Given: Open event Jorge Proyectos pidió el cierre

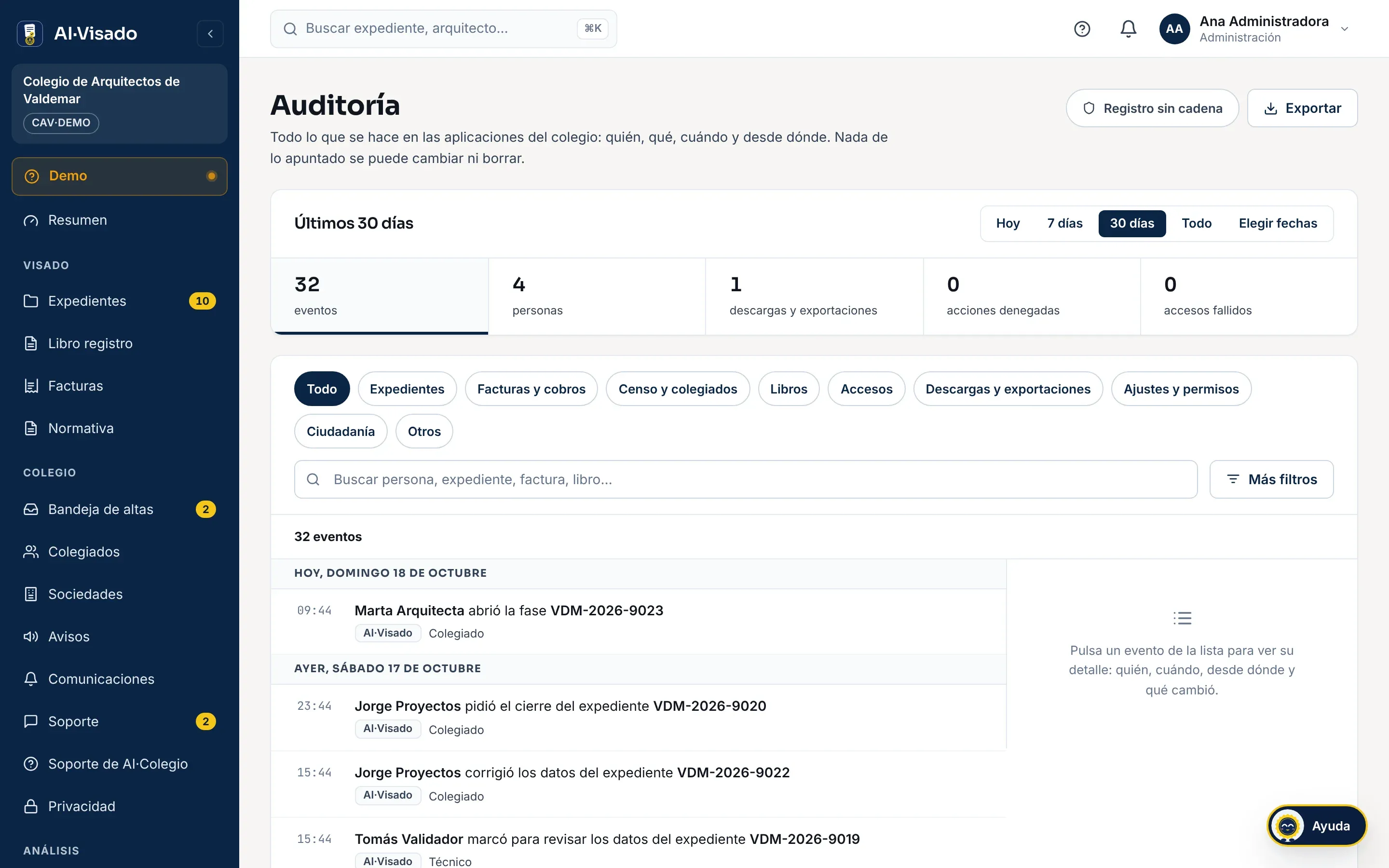Looking at the screenshot, I should click(x=638, y=717).
